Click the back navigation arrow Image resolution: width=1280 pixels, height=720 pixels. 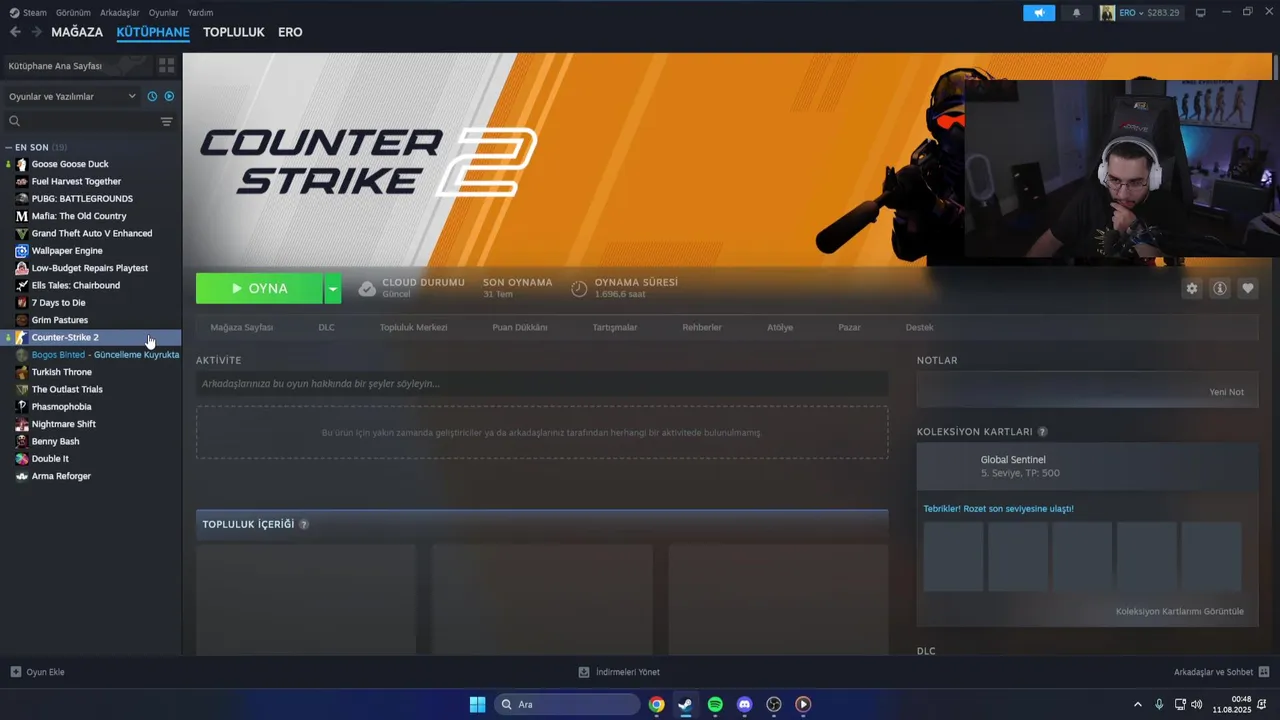[15, 32]
